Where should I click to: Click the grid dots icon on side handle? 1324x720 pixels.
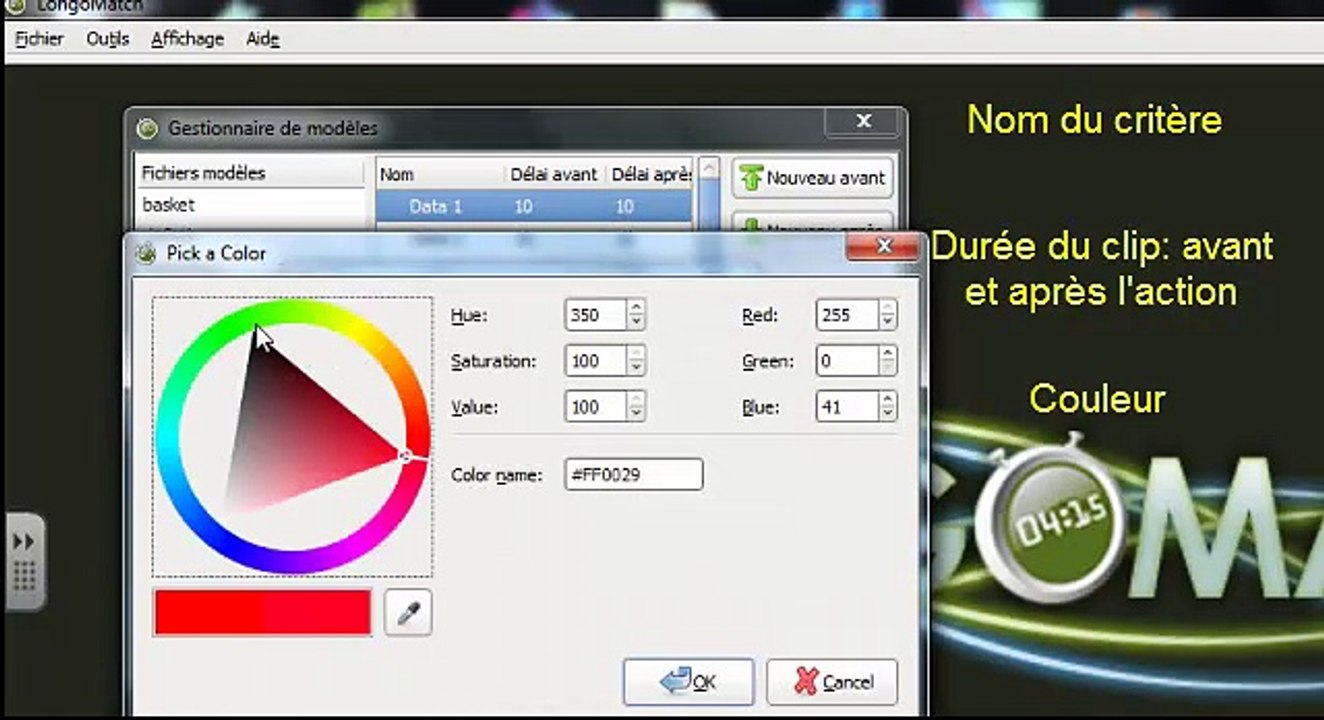(x=25, y=575)
